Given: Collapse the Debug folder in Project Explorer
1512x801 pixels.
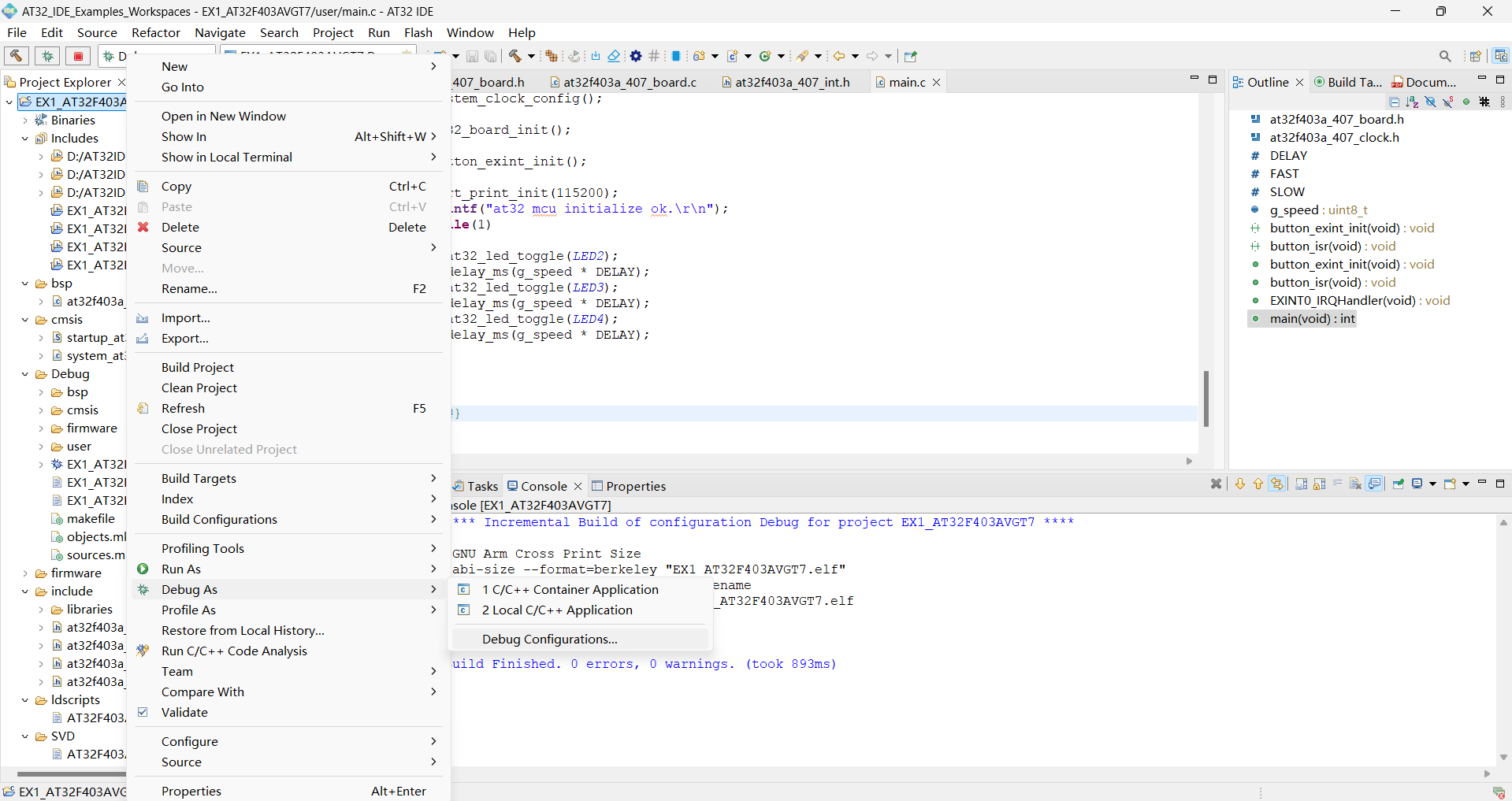Looking at the screenshot, I should point(25,374).
